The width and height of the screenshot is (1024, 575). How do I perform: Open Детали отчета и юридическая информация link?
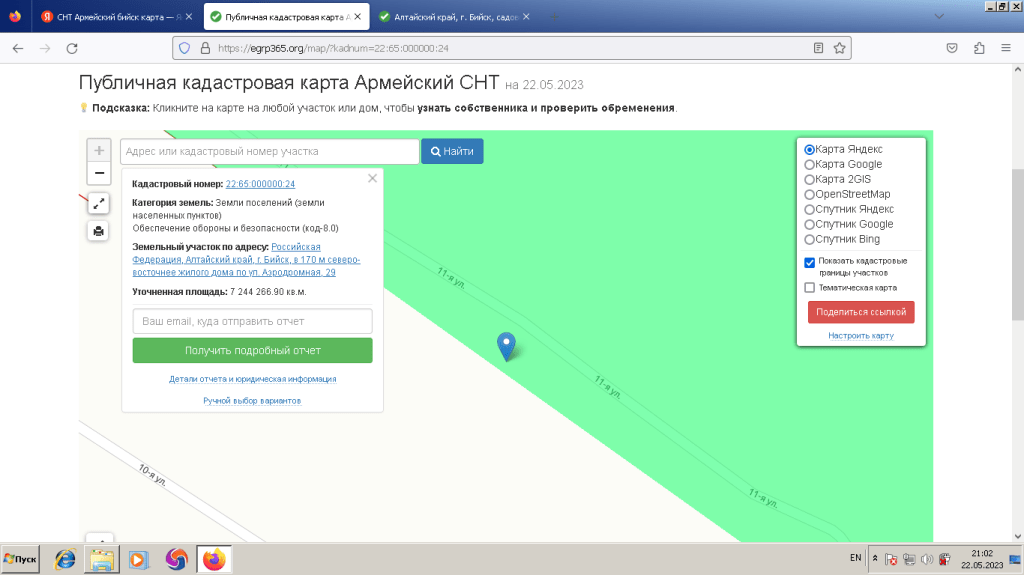pos(253,379)
